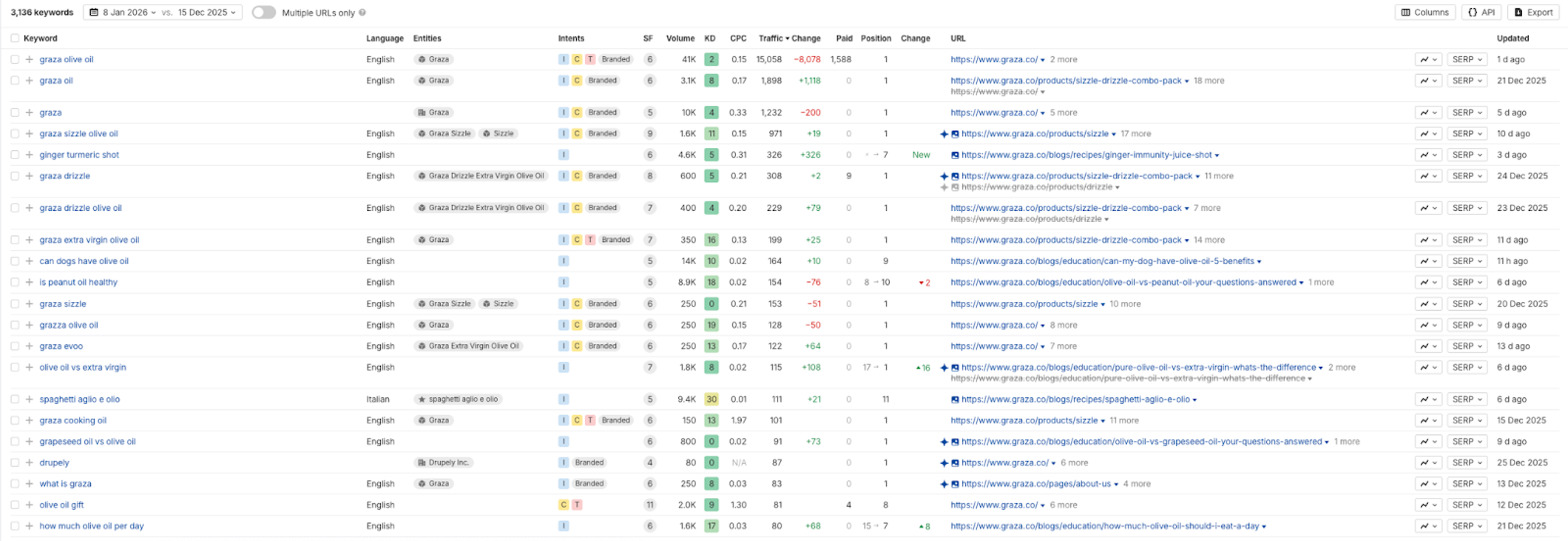This screenshot has height=541, width=1568.
Task: Click sparkle icon in what is graza URL
Action: tap(944, 484)
